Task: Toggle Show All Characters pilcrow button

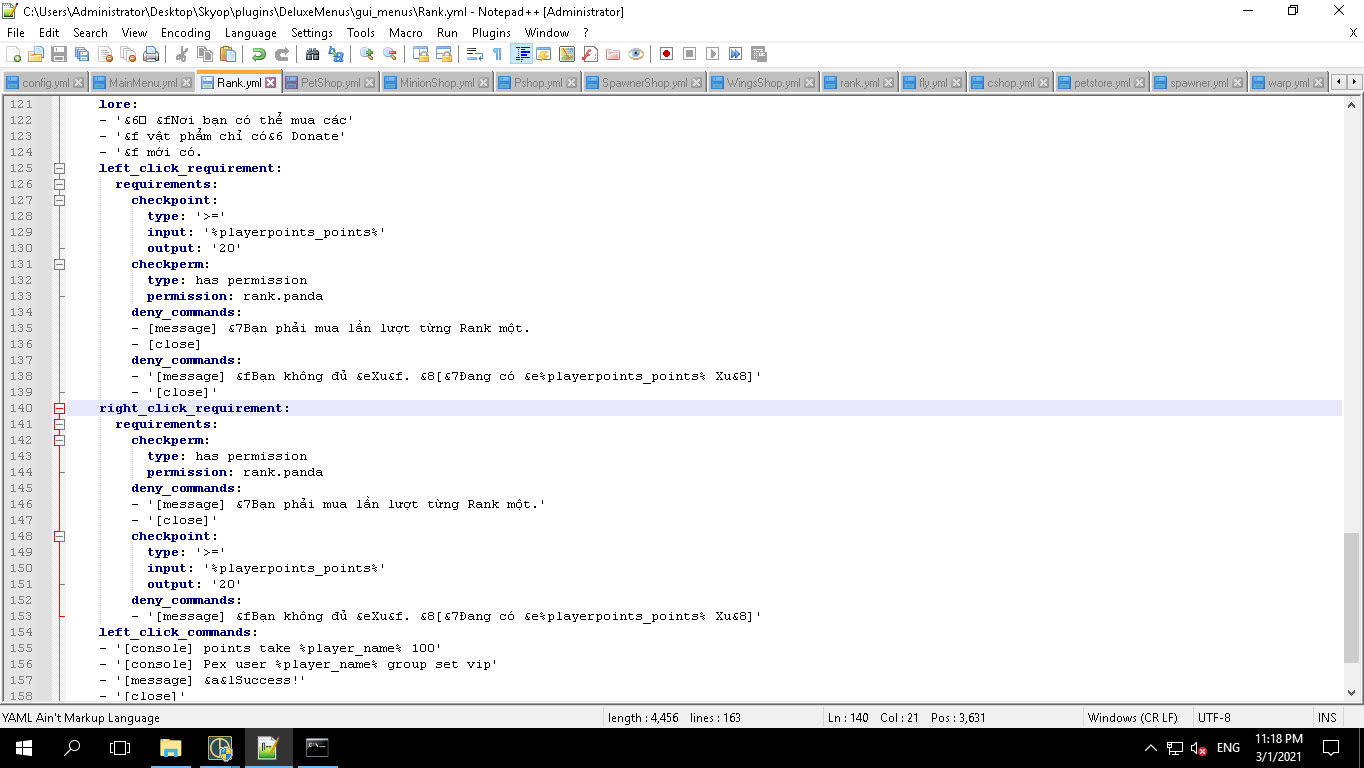Action: [497, 54]
